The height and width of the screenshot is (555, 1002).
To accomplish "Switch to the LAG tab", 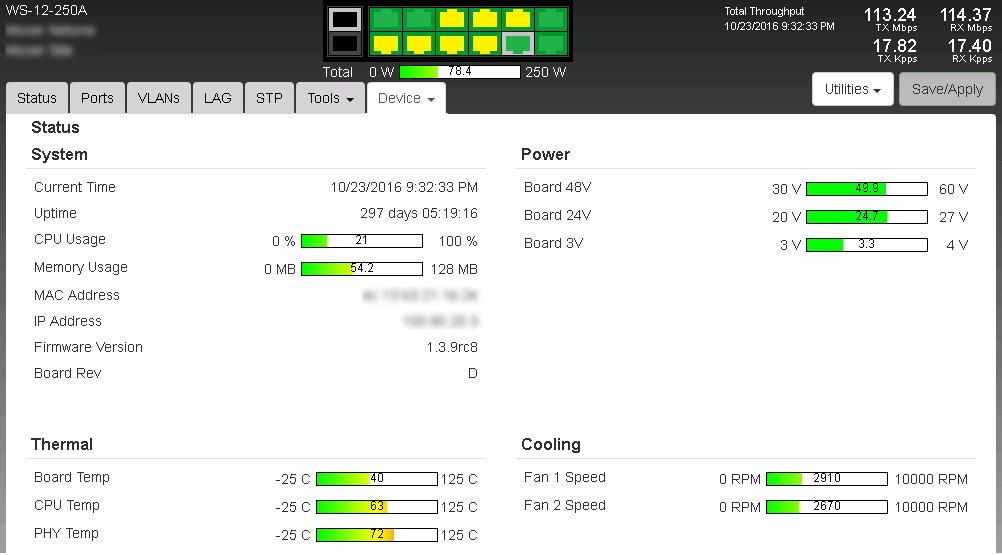I will [x=217, y=98].
